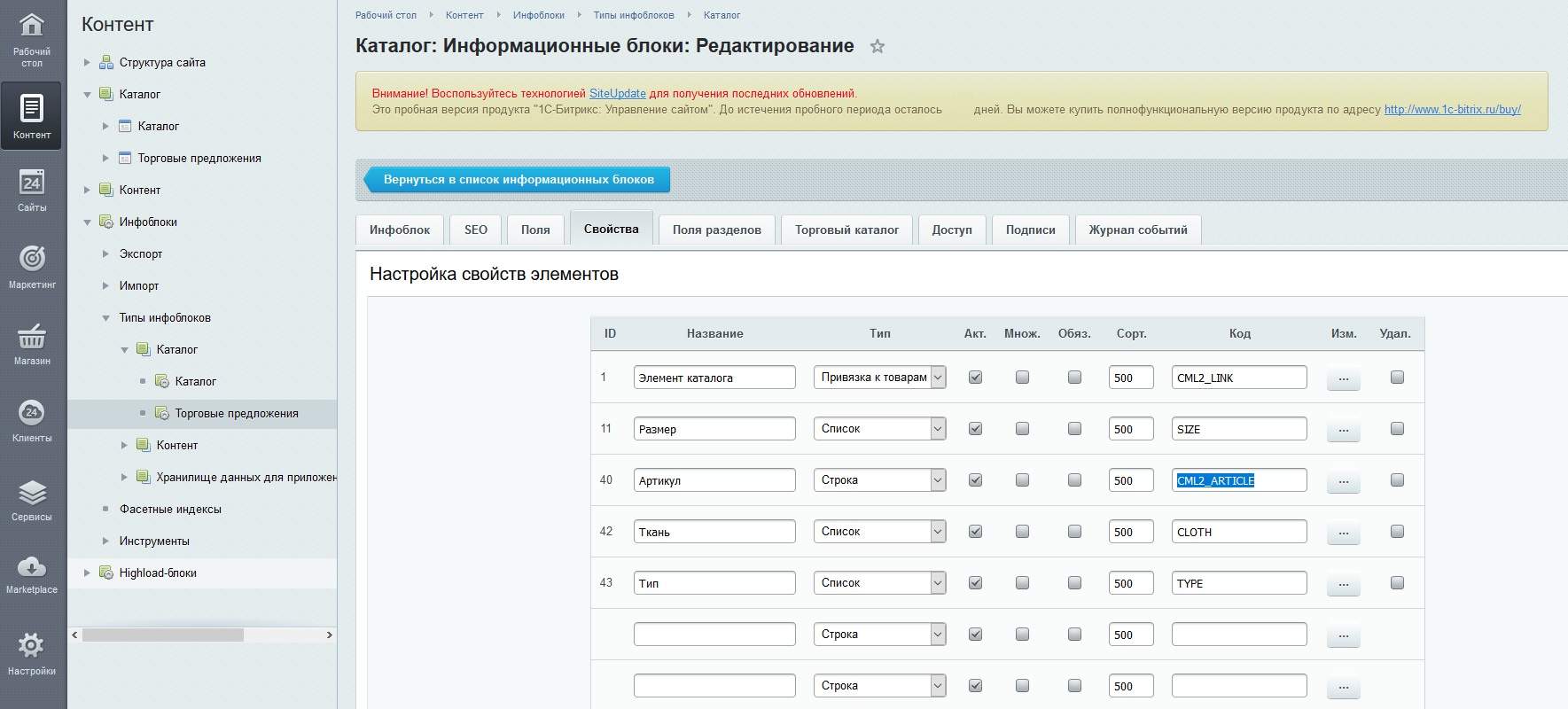This screenshot has height=709, width=1568.
Task: Click the Highload-блоки tree icon
Action: tap(106, 573)
